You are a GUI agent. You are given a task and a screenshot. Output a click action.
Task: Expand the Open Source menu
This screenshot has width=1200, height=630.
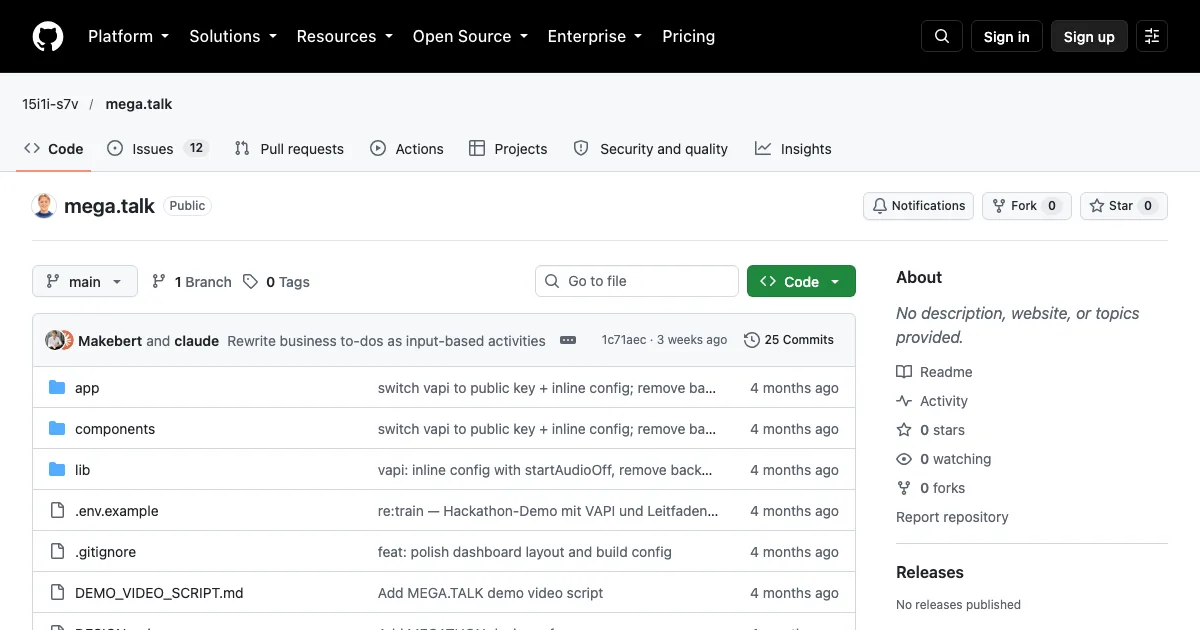click(x=470, y=36)
